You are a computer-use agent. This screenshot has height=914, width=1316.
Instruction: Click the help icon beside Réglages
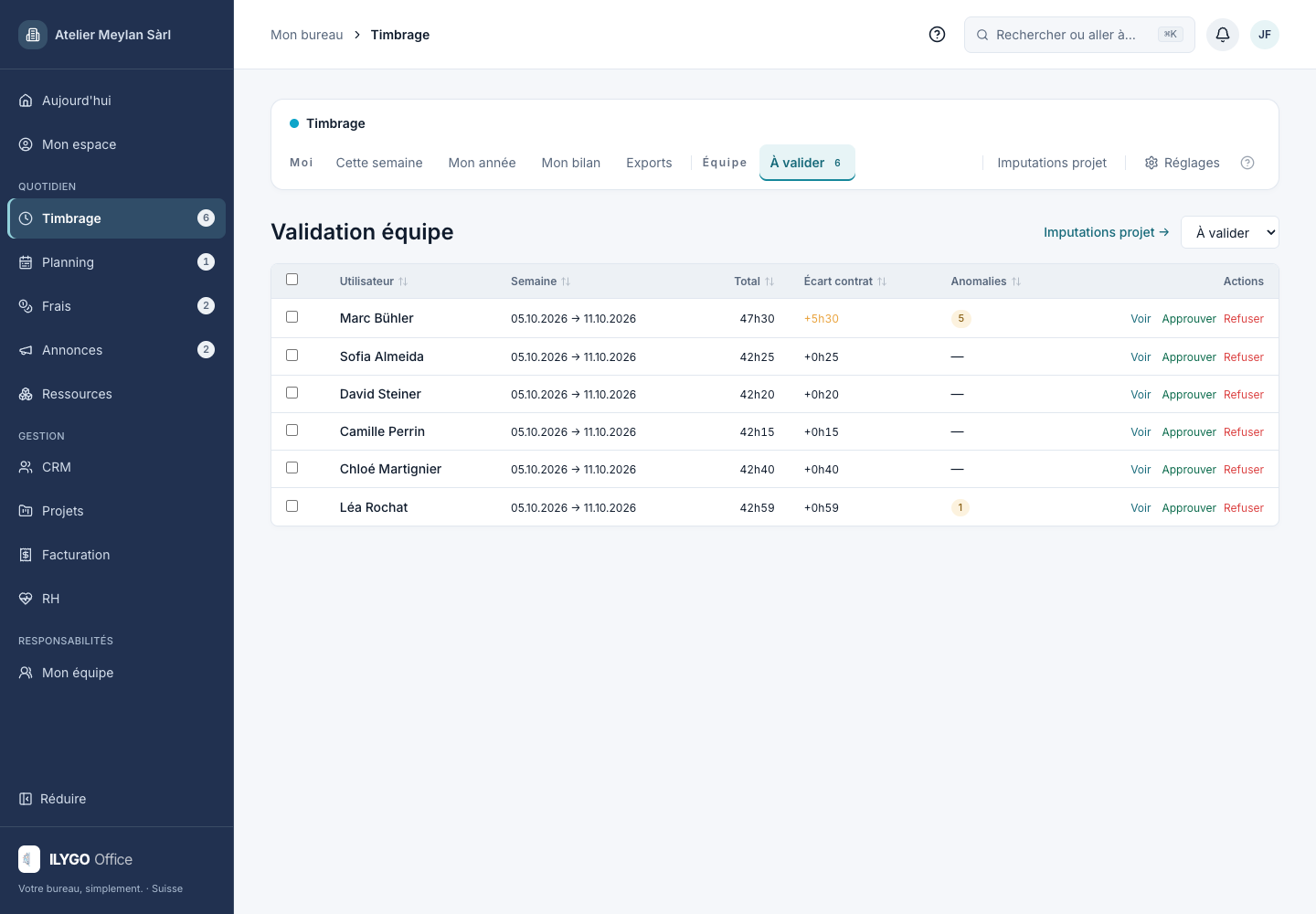[1247, 163]
